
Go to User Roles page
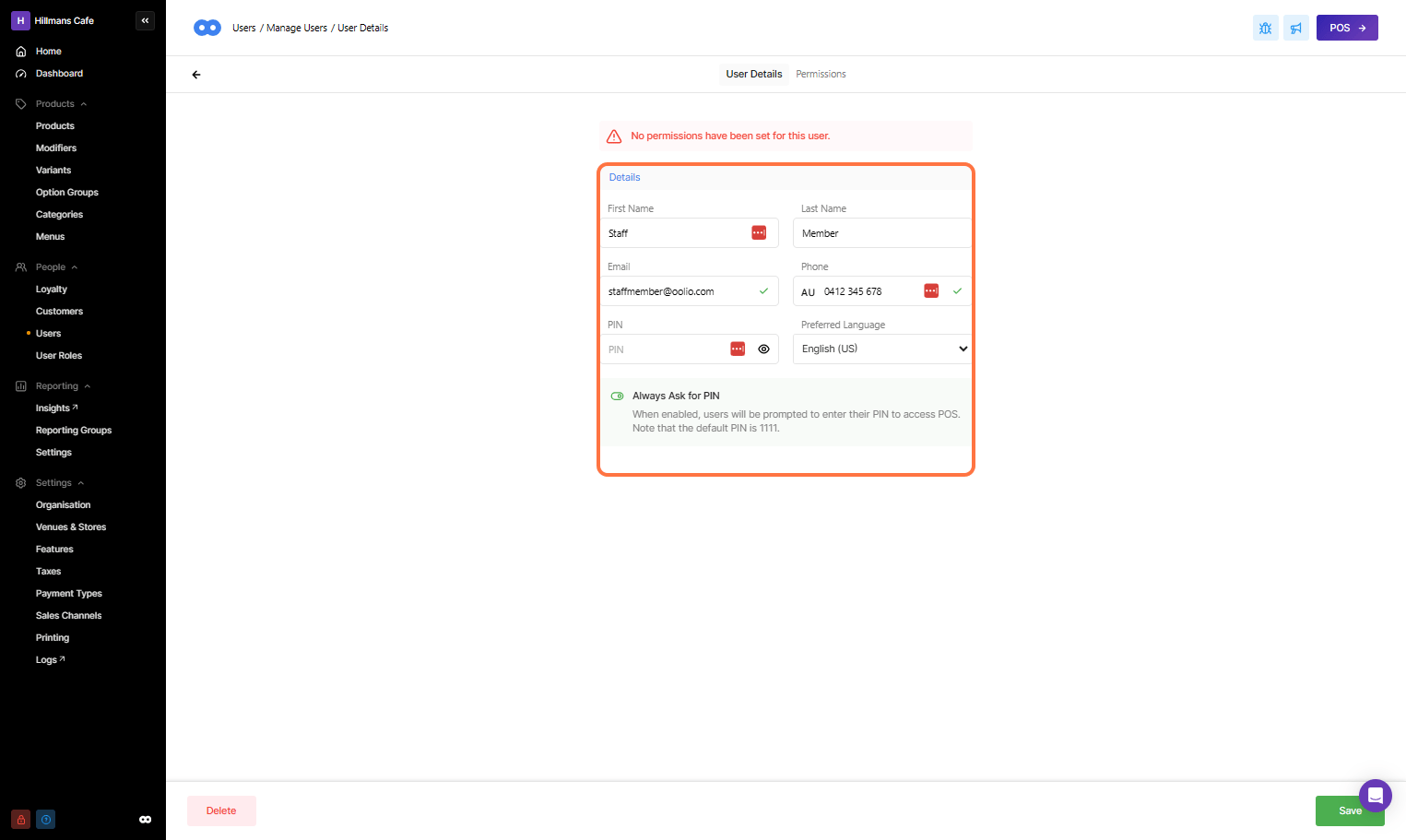pos(59,356)
